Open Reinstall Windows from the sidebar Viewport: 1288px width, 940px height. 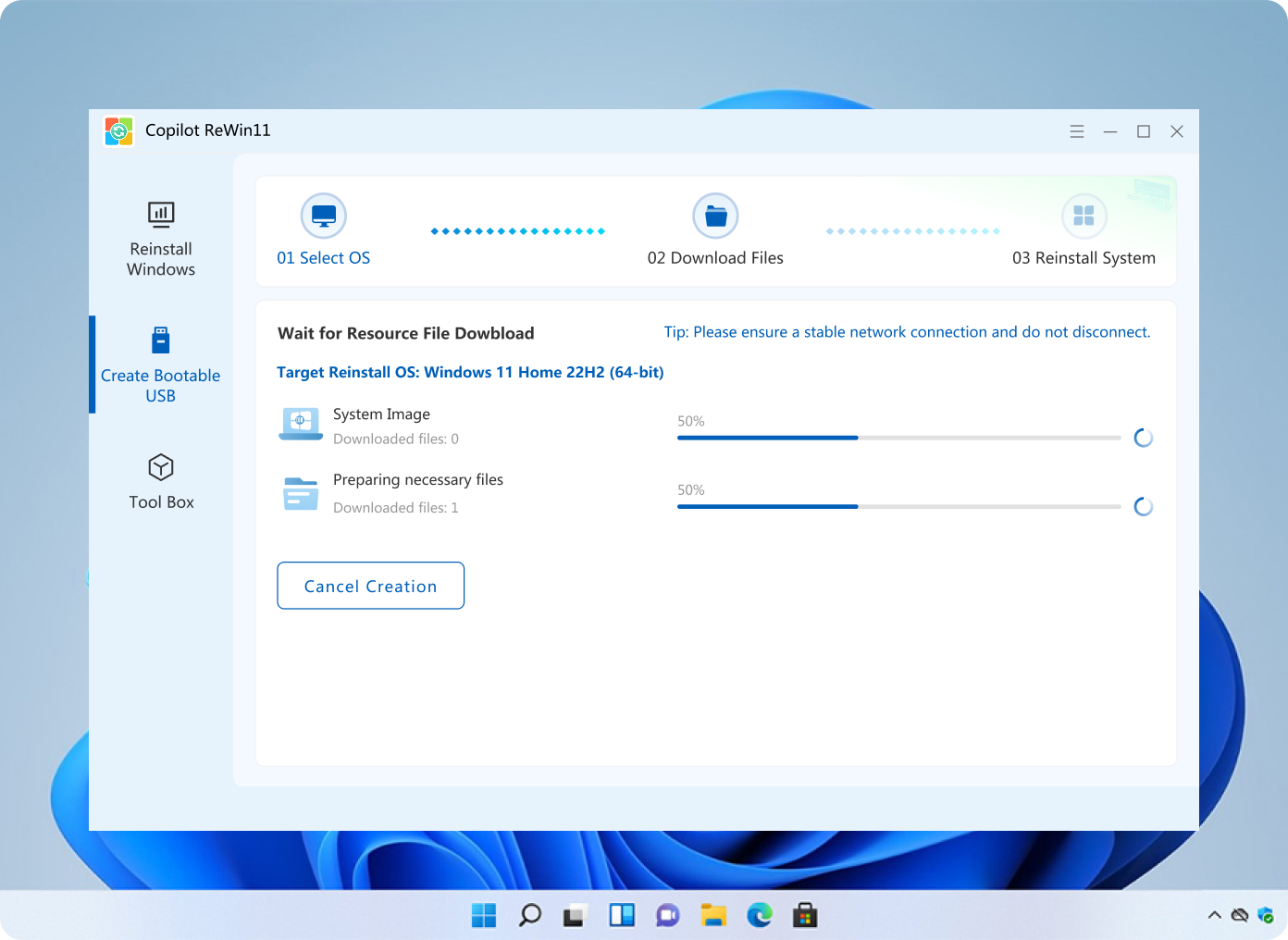[161, 240]
